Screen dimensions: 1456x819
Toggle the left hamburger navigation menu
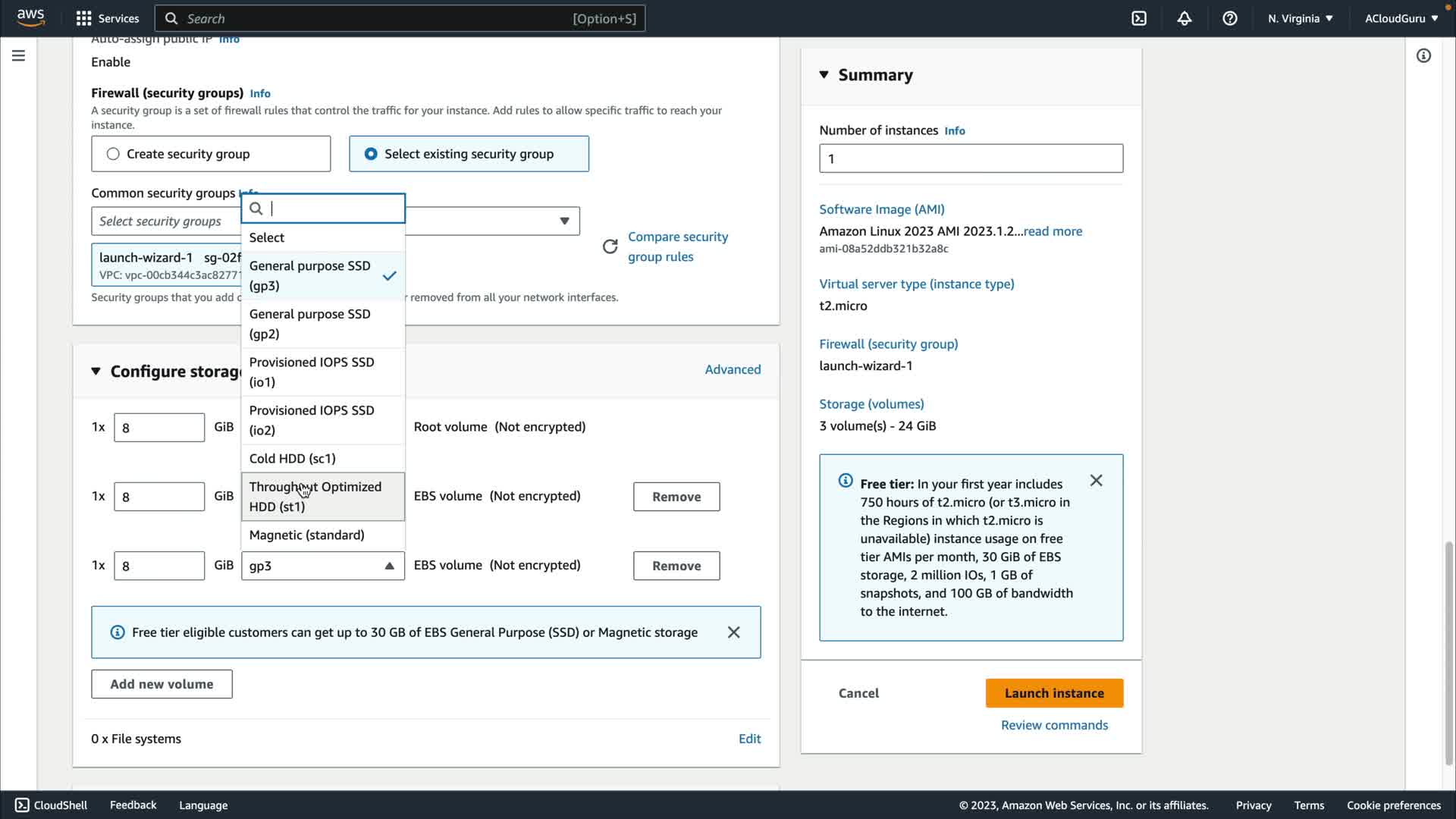[18, 55]
